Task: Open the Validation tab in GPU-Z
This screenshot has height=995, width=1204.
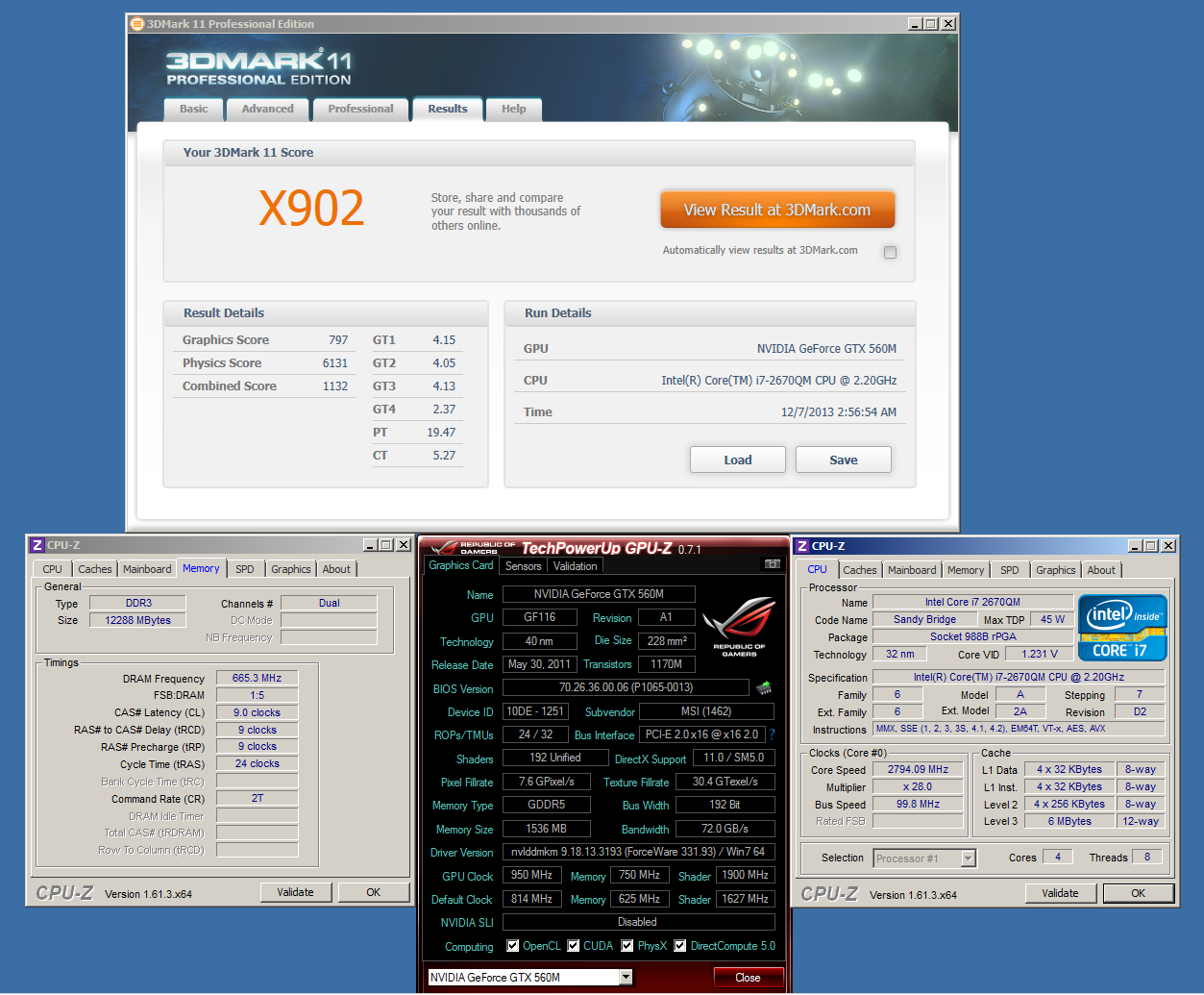Action: tap(576, 566)
